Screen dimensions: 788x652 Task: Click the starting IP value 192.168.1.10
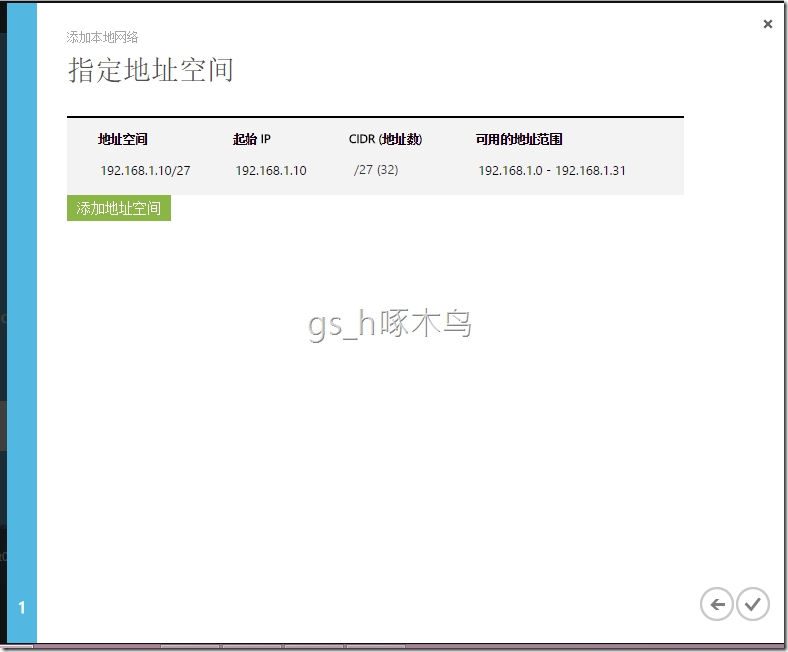tap(271, 170)
